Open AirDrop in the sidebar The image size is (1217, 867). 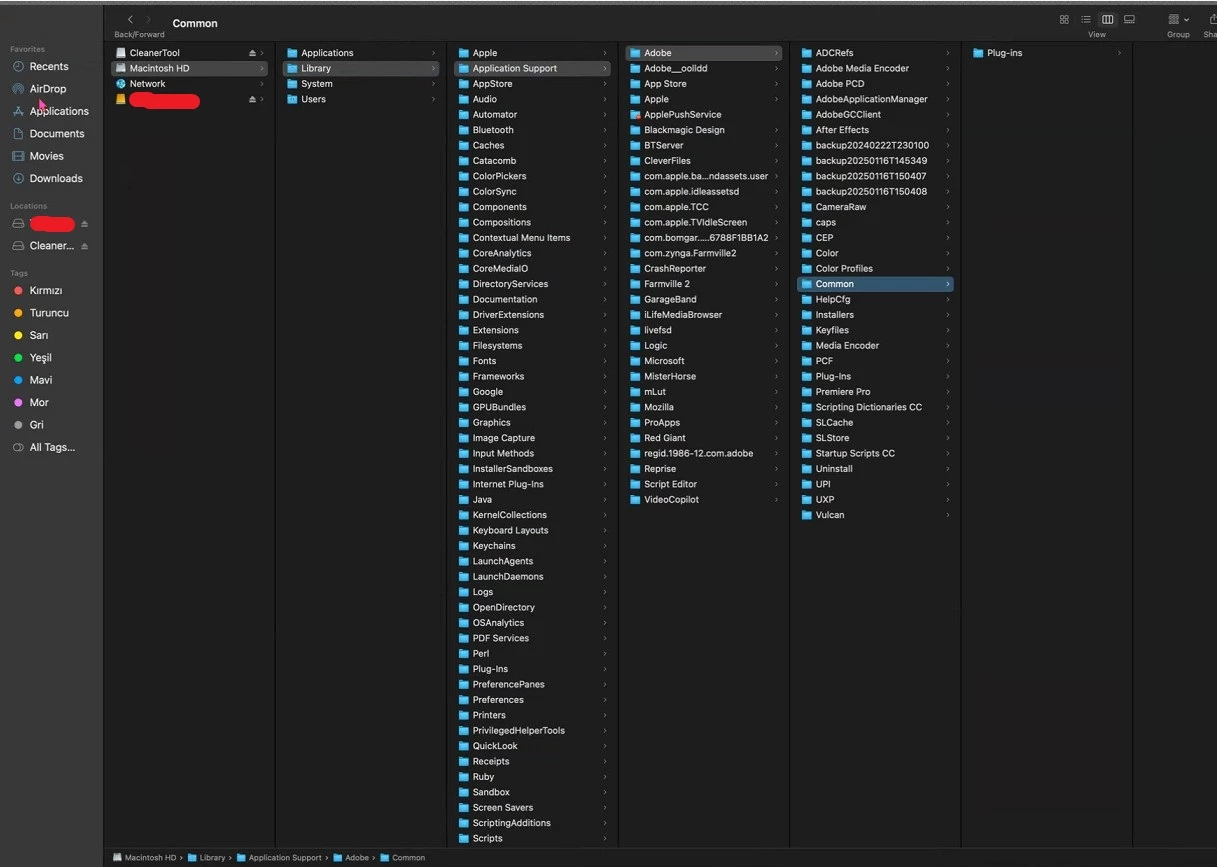[x=48, y=89]
